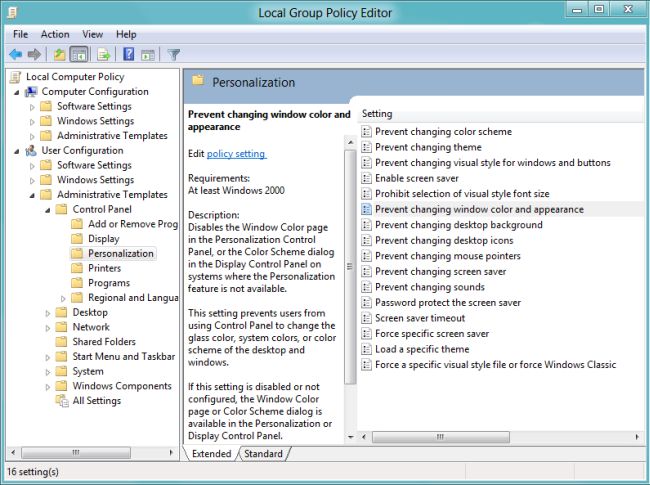The height and width of the screenshot is (485, 650).
Task: Select Add or Remove Programs tree item
Action: click(x=133, y=224)
